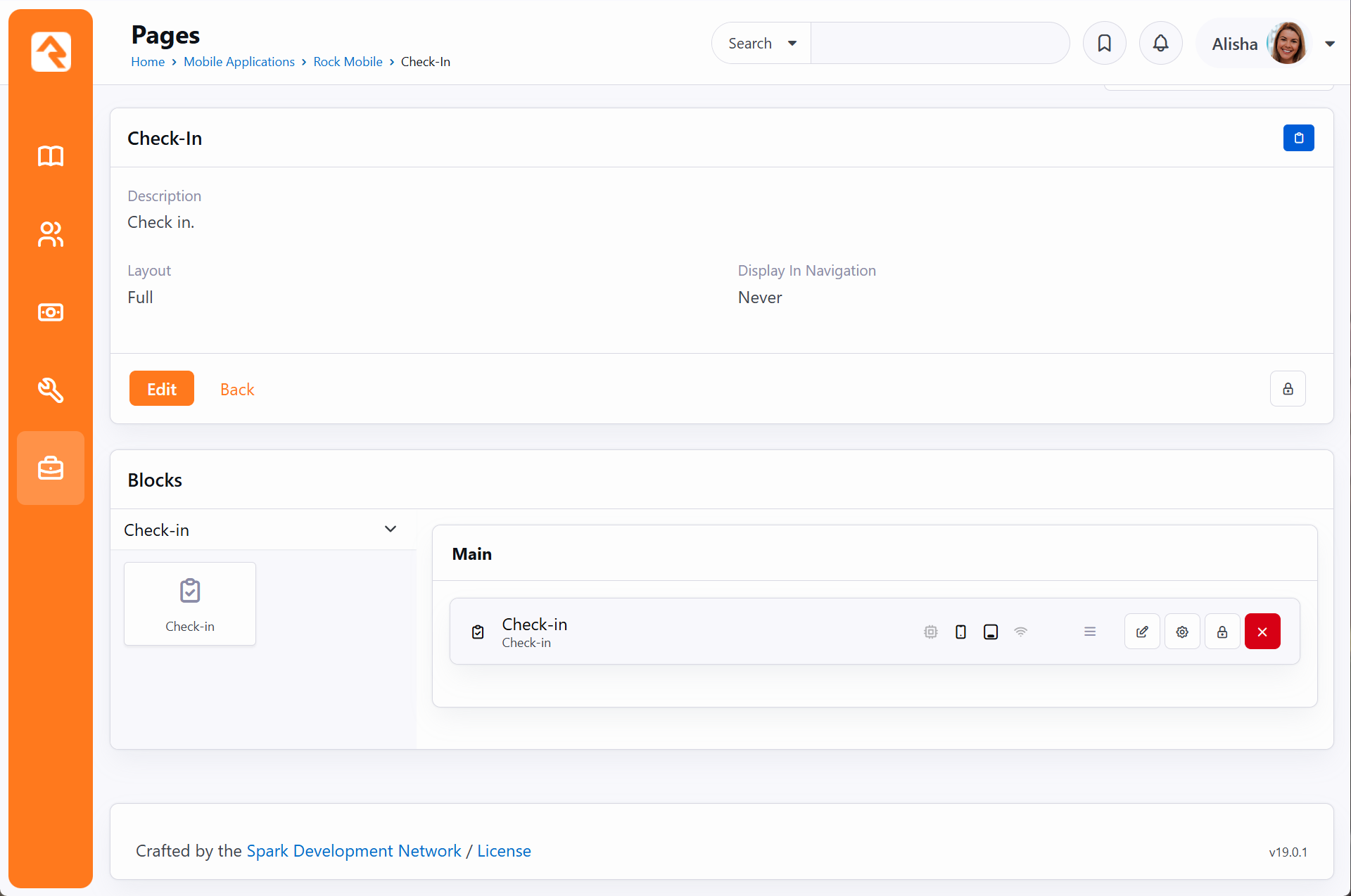Image resolution: width=1351 pixels, height=896 pixels.
Task: Copy page using blue clipboard button
Action: click(1298, 138)
